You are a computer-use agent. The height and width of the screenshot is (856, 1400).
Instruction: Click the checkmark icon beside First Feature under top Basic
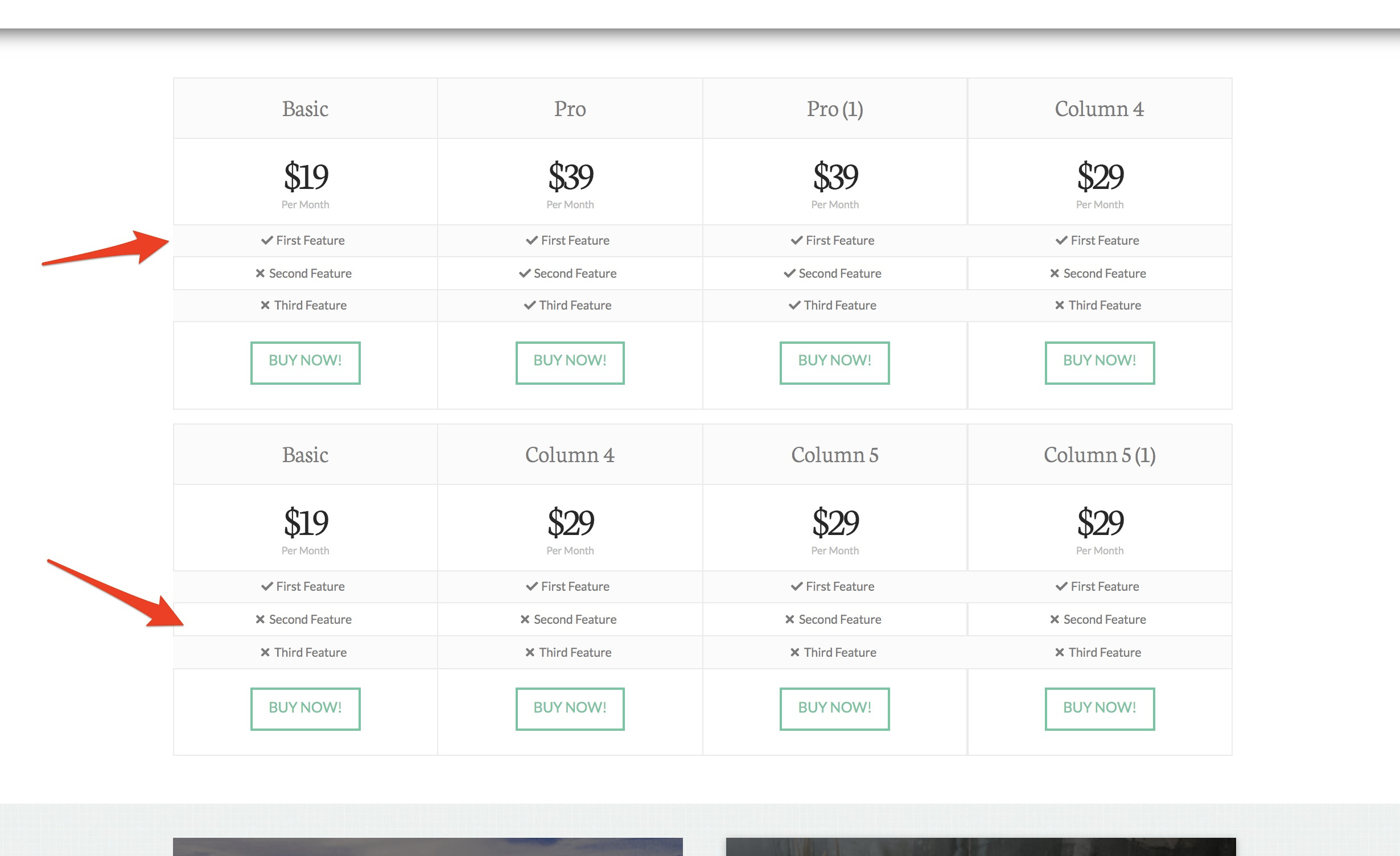pos(267,241)
